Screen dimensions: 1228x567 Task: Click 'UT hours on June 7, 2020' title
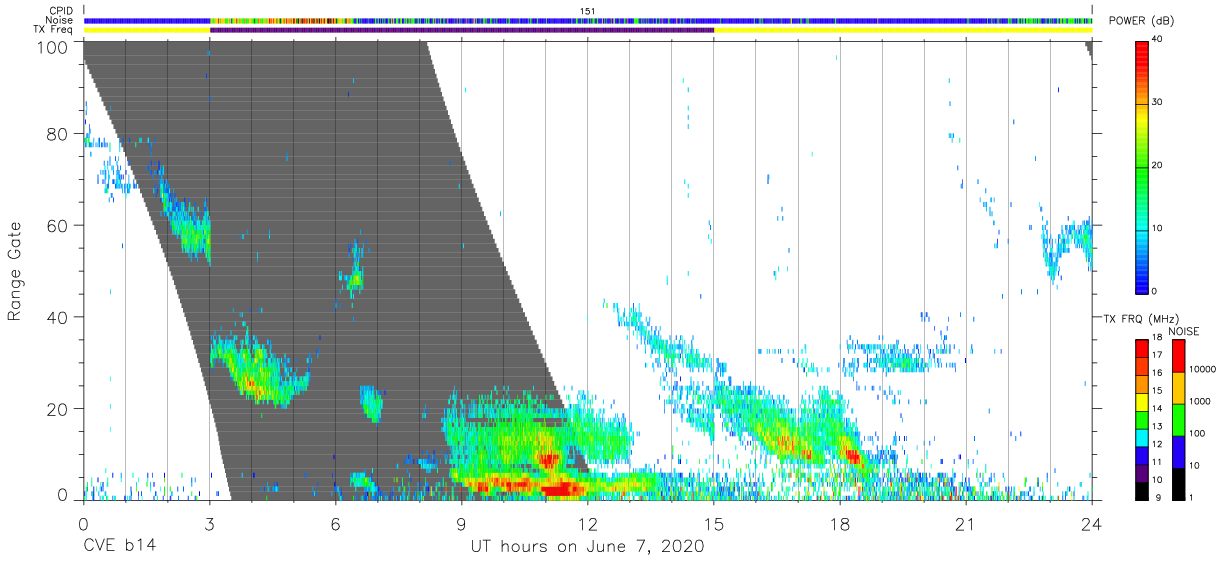[x=588, y=547]
